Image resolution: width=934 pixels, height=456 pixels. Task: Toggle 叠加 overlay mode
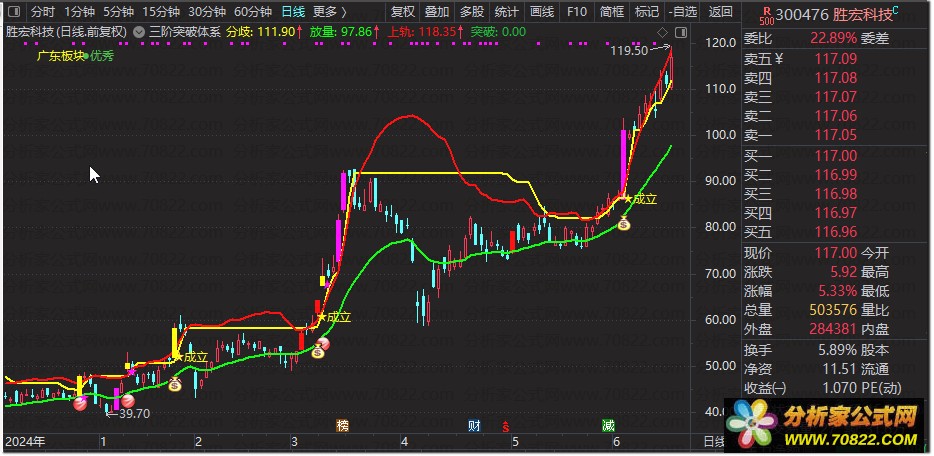click(437, 11)
